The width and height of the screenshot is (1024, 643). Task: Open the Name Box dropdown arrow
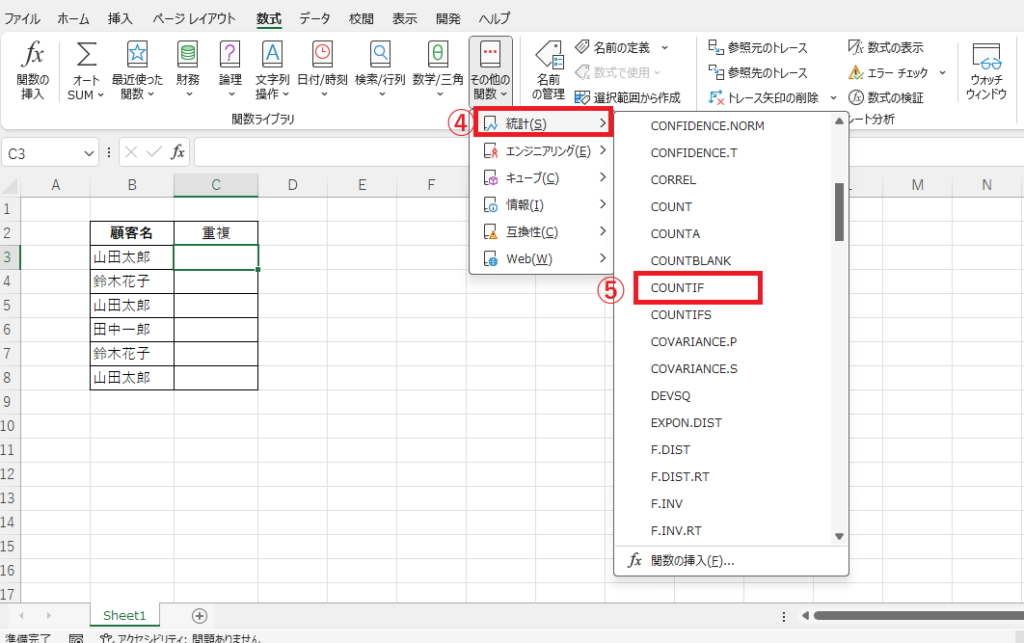pyautogui.click(x=89, y=153)
